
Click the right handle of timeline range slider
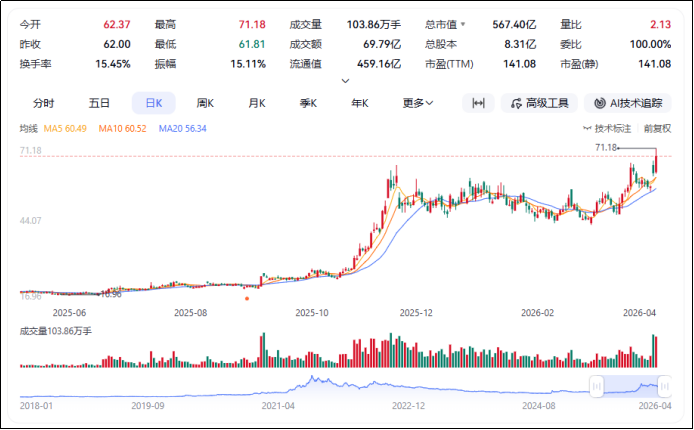click(x=667, y=386)
